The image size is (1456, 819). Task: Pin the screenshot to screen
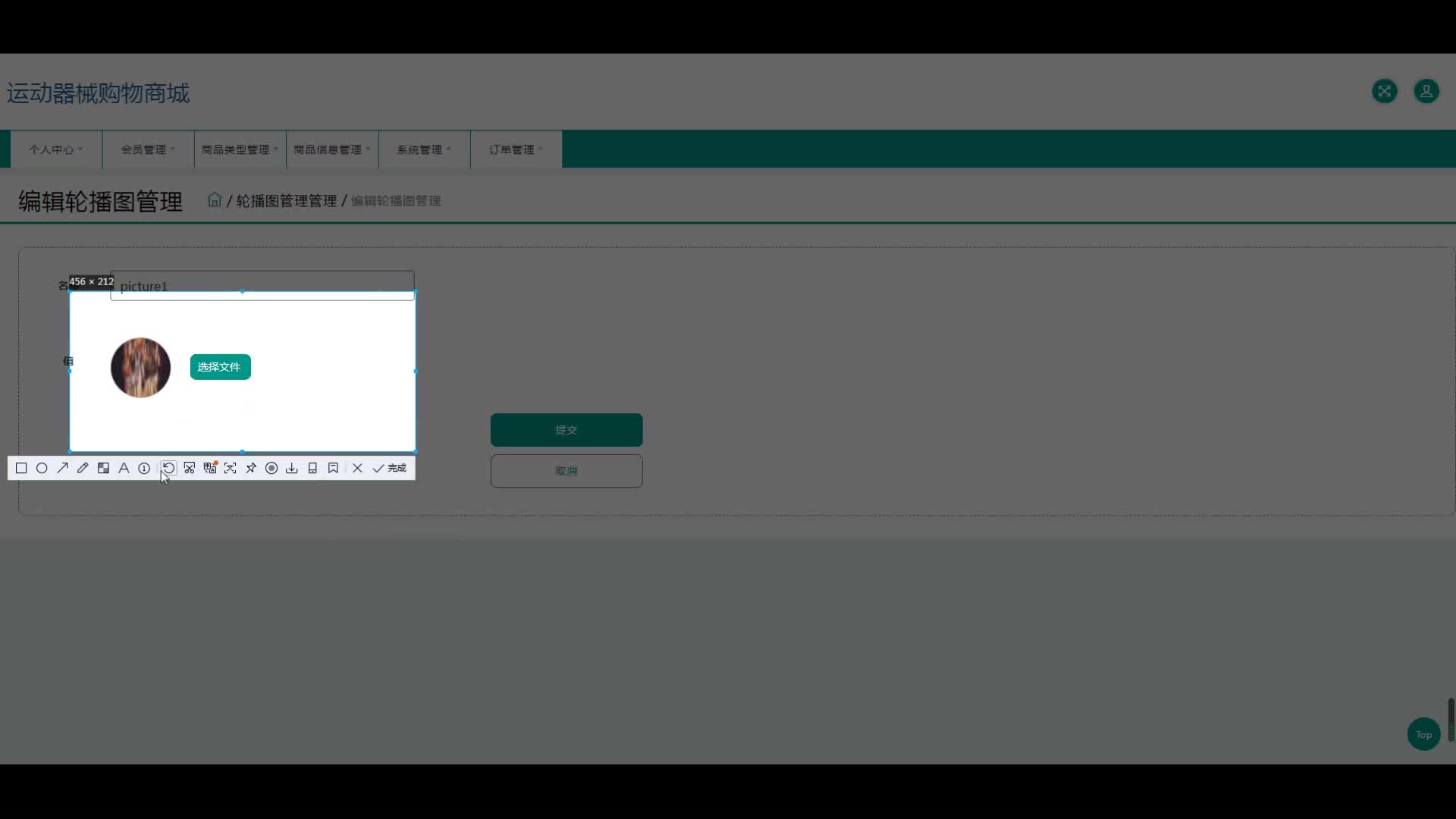[251, 468]
